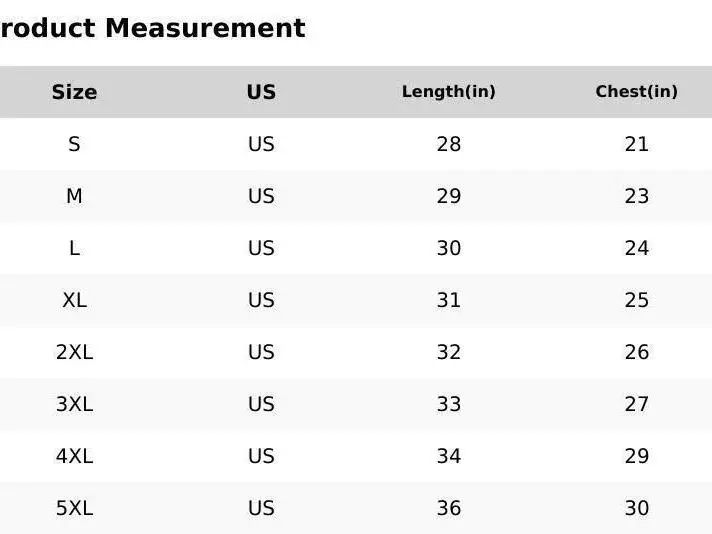Image resolution: width=712 pixels, height=534 pixels.
Task: Select the L size cell
Action: coord(74,248)
